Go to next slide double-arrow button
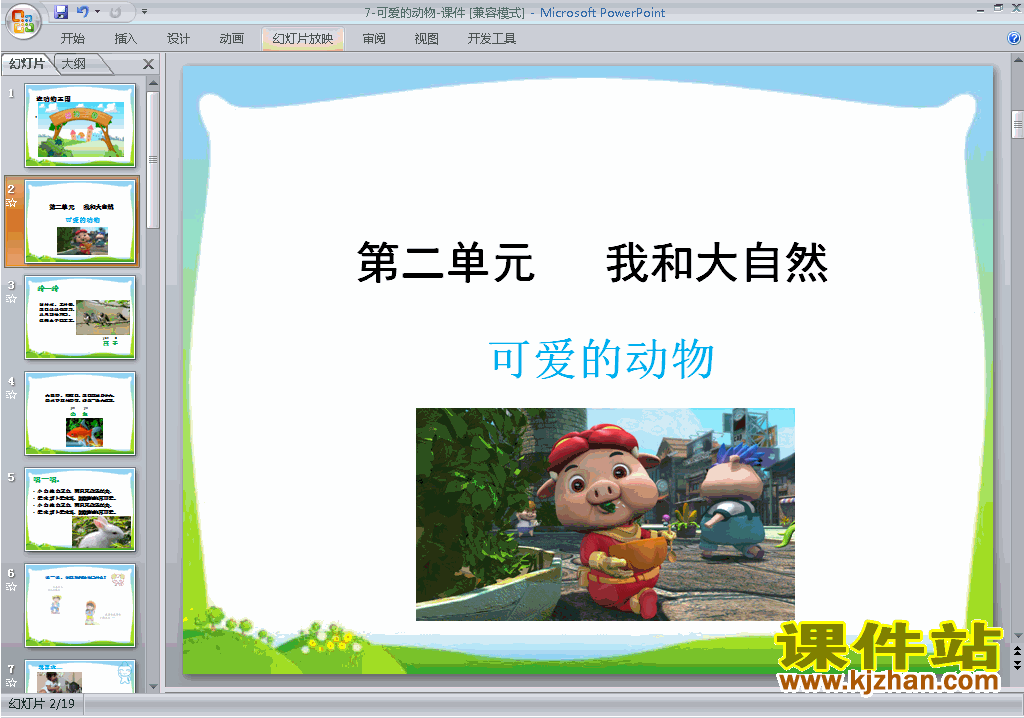 [1017, 664]
